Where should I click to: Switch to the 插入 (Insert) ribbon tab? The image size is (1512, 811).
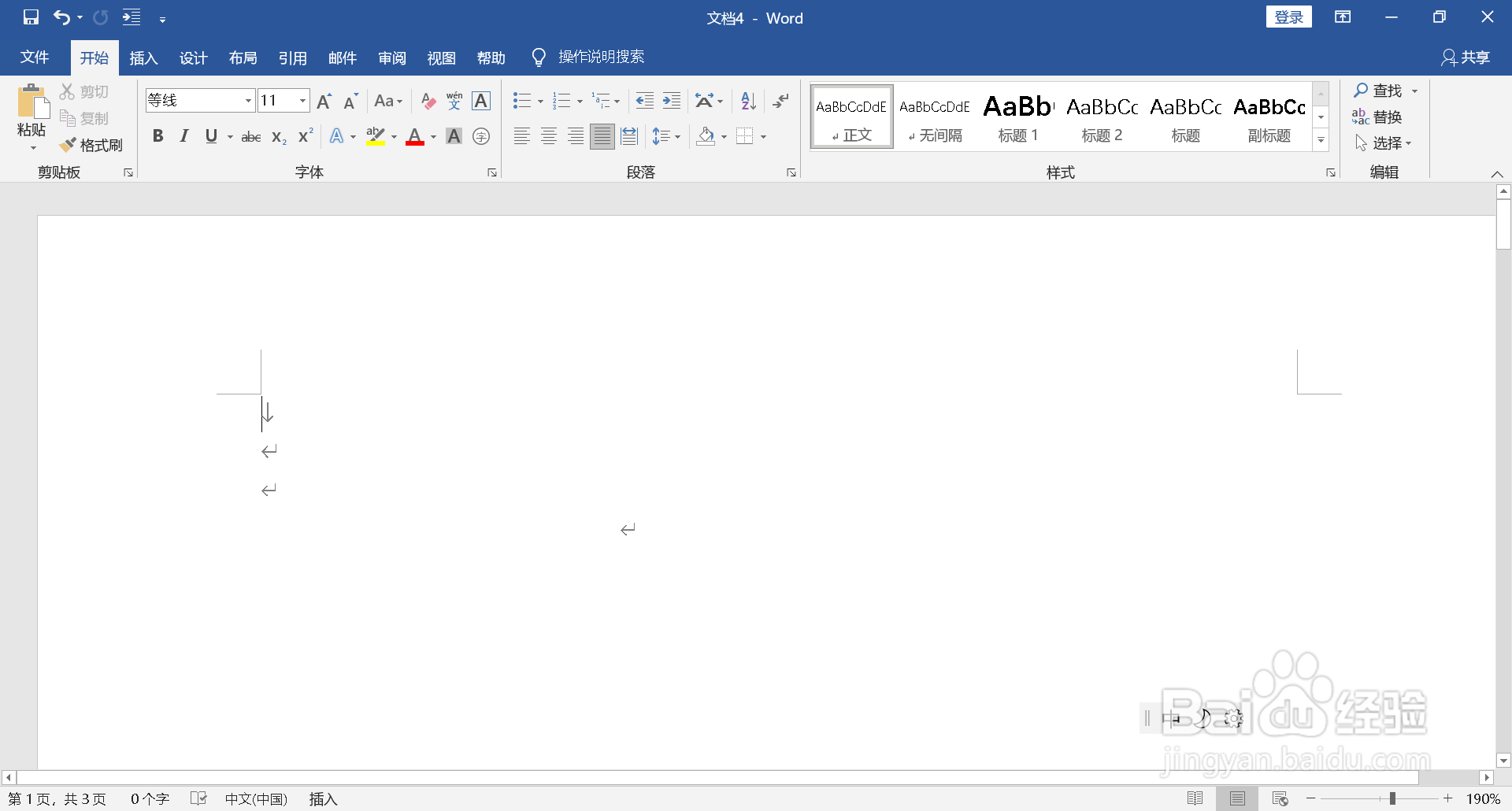click(x=143, y=57)
